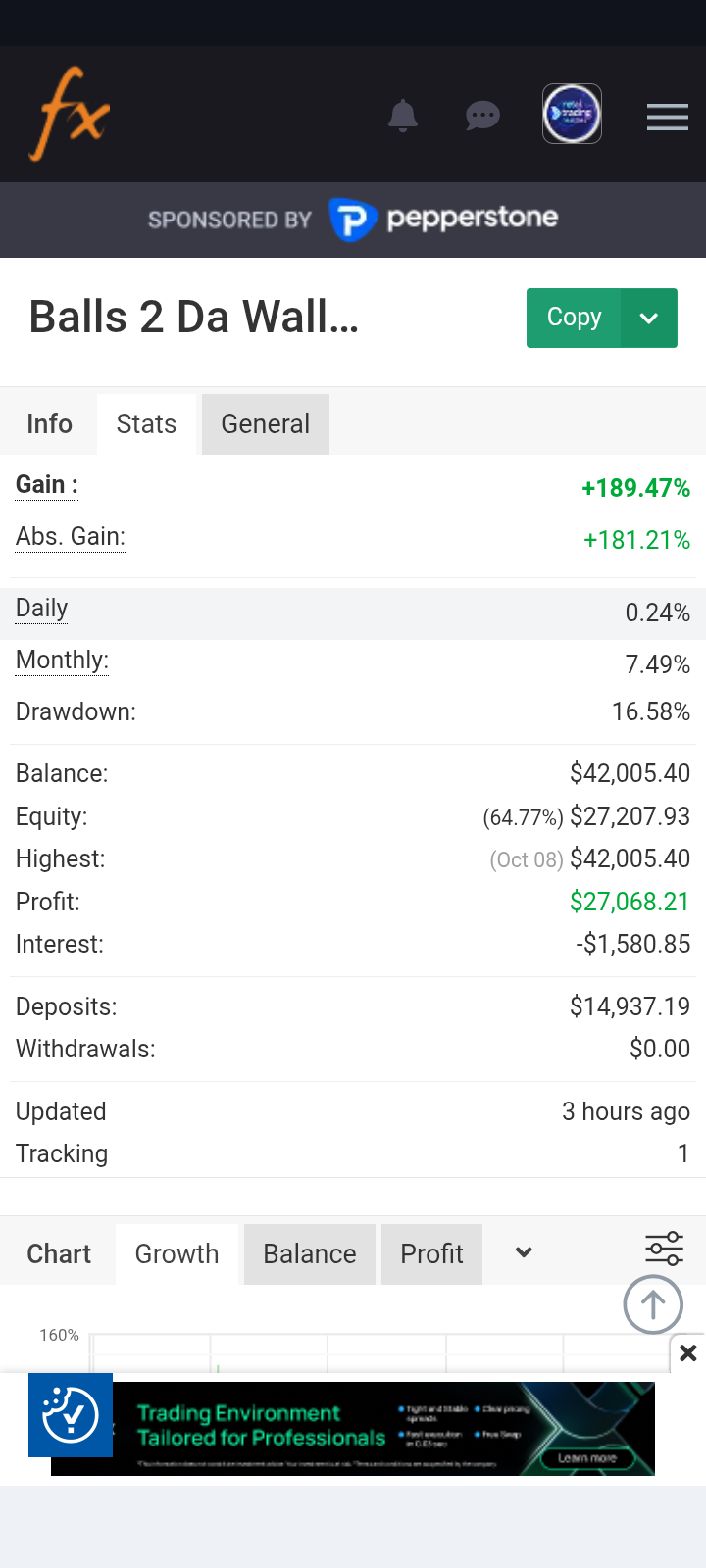Open the fx Myfxbook logo home

click(x=70, y=114)
